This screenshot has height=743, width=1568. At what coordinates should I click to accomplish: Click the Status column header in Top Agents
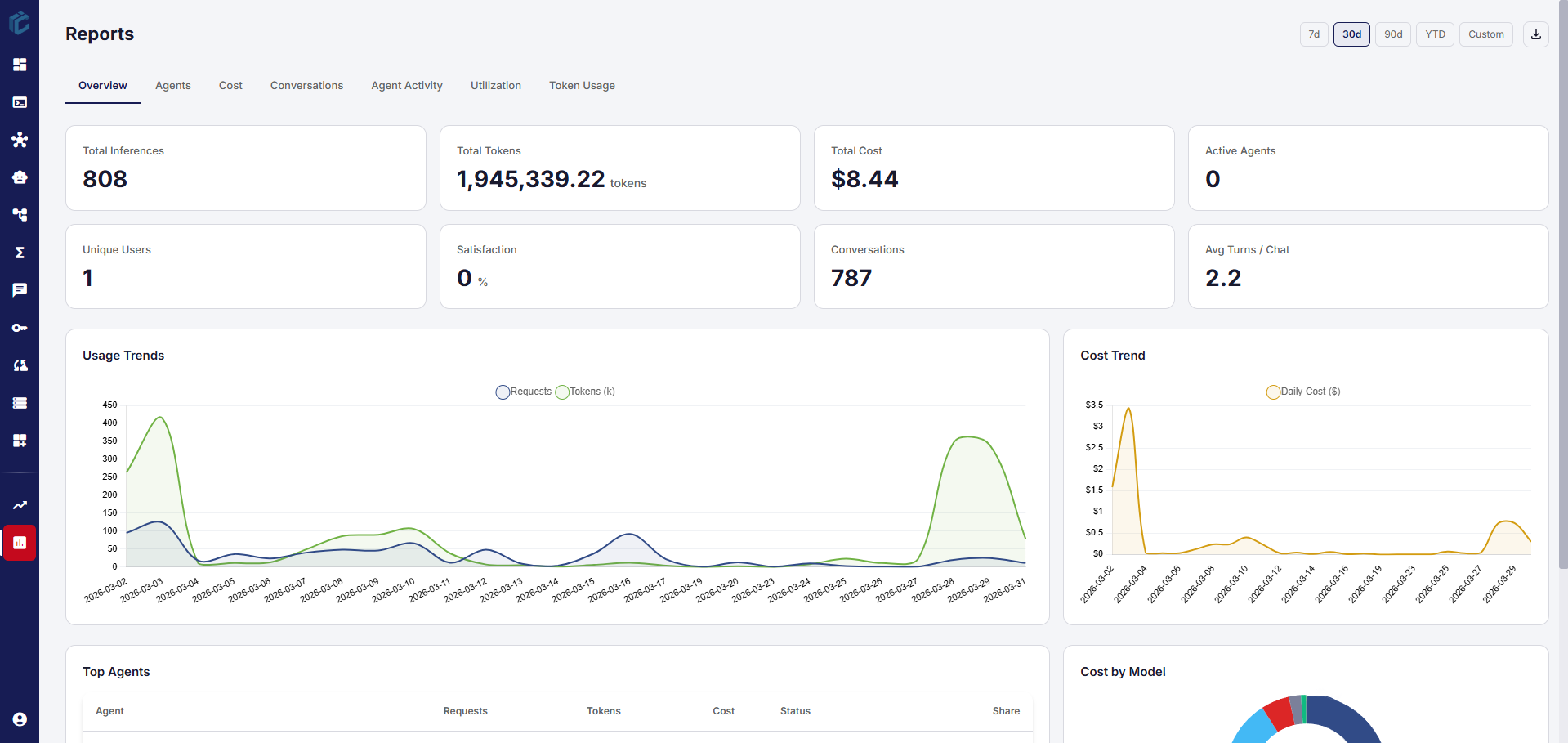coord(795,711)
